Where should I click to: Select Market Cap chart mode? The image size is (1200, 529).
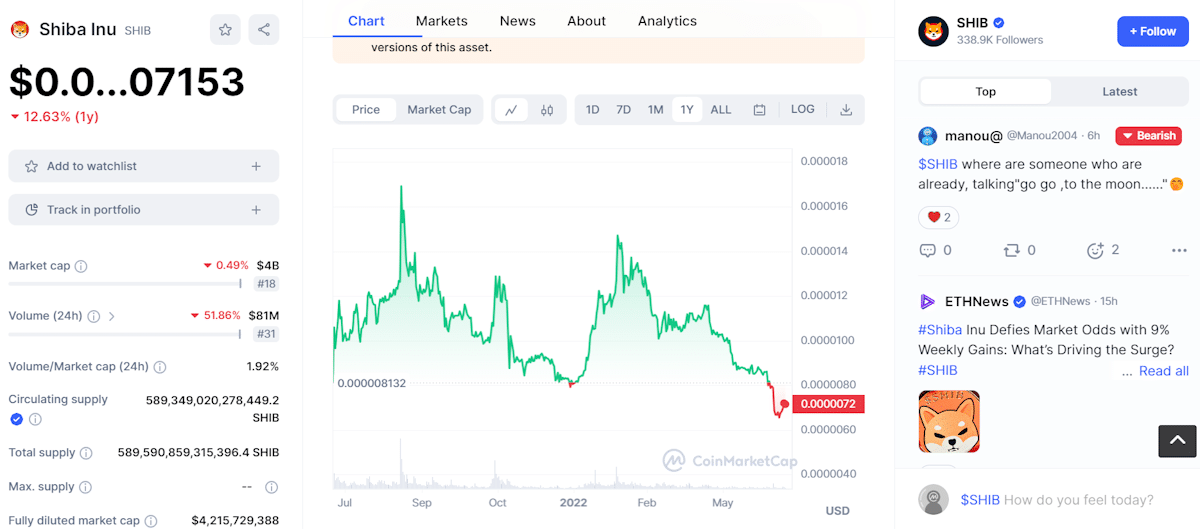click(x=439, y=110)
